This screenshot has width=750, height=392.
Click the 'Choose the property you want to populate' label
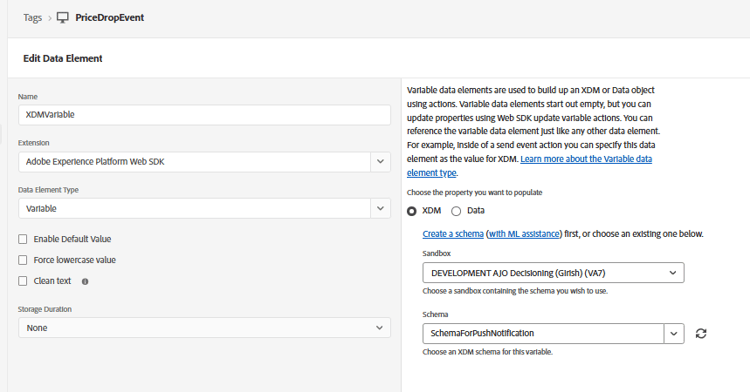[x=474, y=192]
